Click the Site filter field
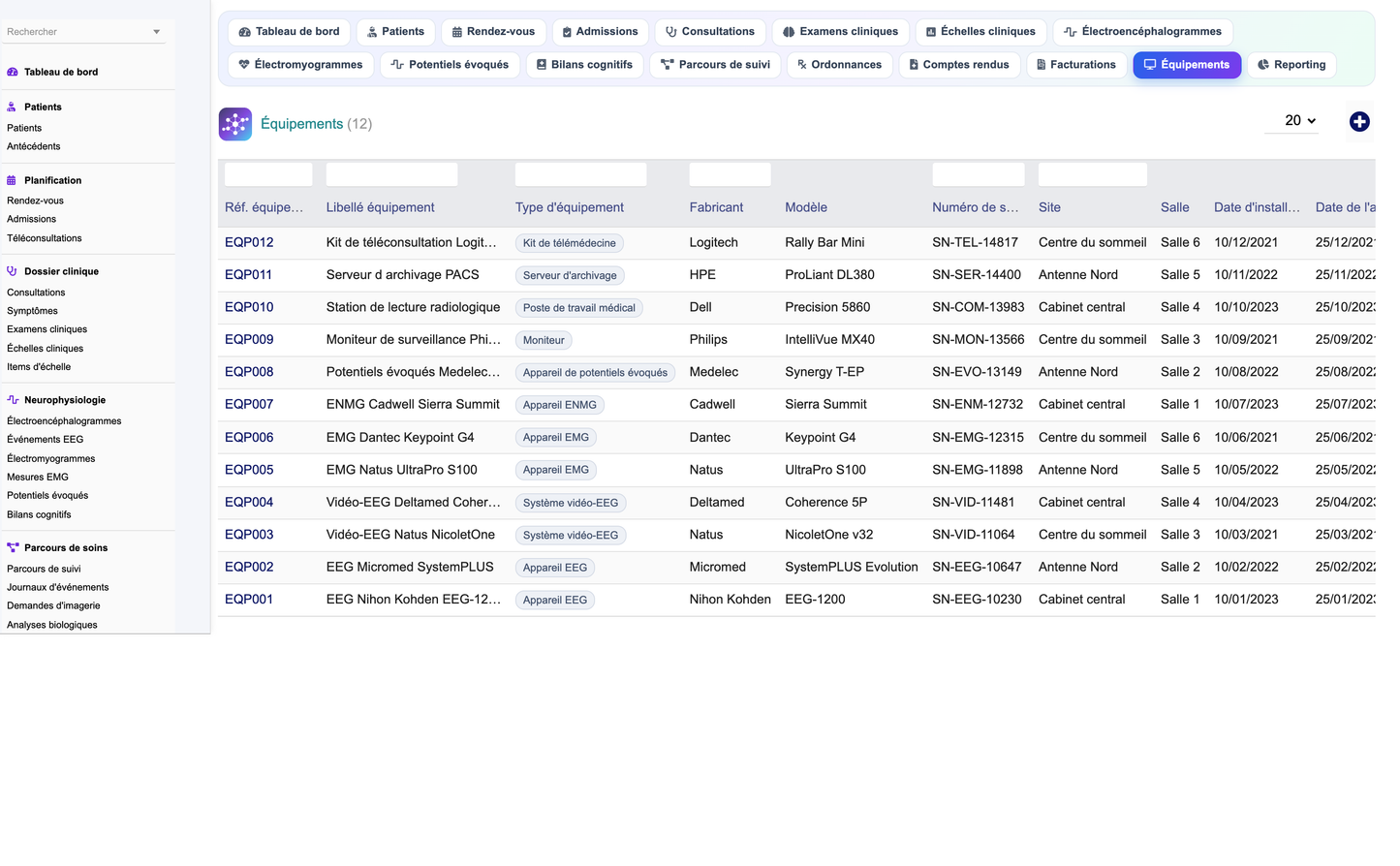Screen dimensions: 1400x866 (x=1093, y=174)
